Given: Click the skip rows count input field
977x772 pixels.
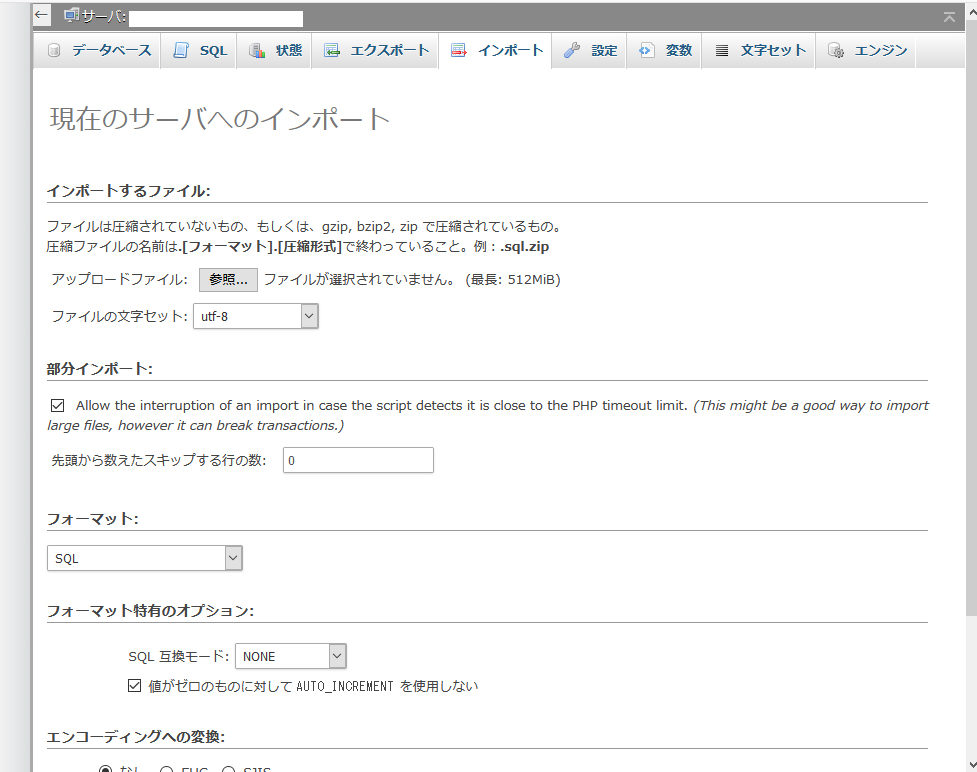Looking at the screenshot, I should tap(358, 460).
